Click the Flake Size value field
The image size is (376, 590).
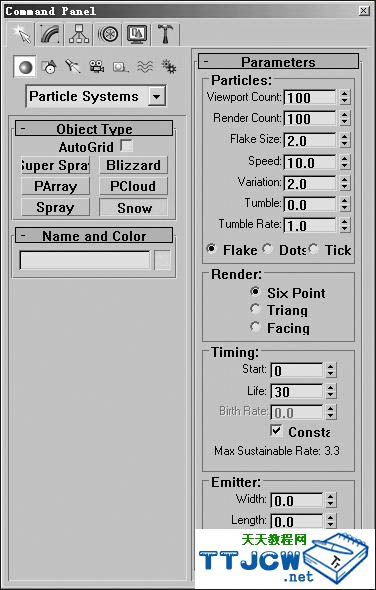[309, 141]
